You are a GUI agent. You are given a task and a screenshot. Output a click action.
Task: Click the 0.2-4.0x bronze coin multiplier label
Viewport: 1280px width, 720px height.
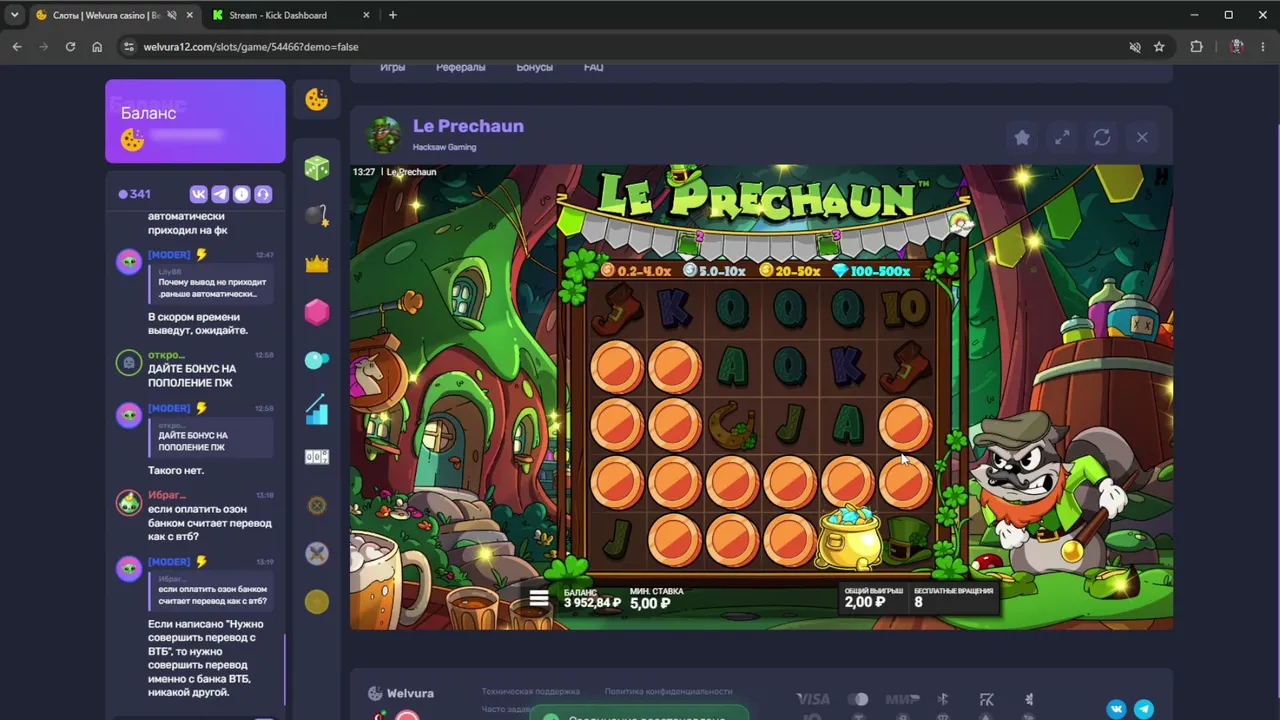pos(636,271)
